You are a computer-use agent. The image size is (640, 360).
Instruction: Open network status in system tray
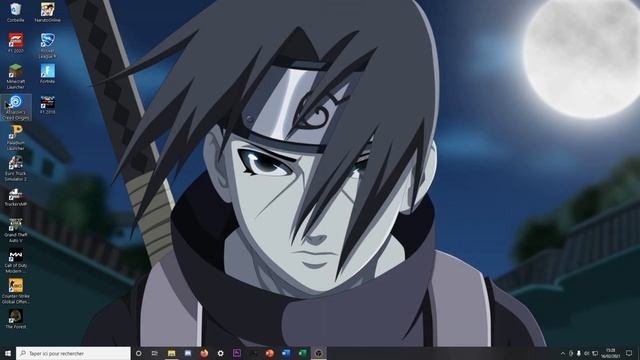595,353
